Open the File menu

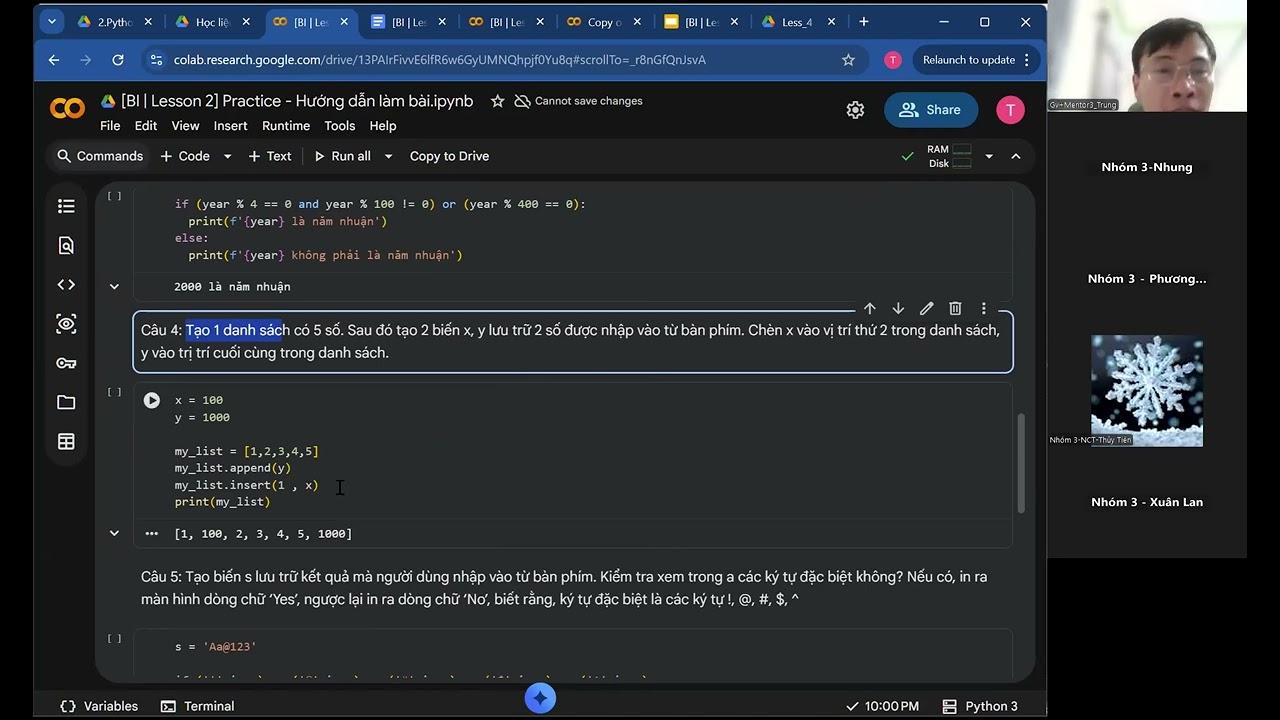[110, 126]
